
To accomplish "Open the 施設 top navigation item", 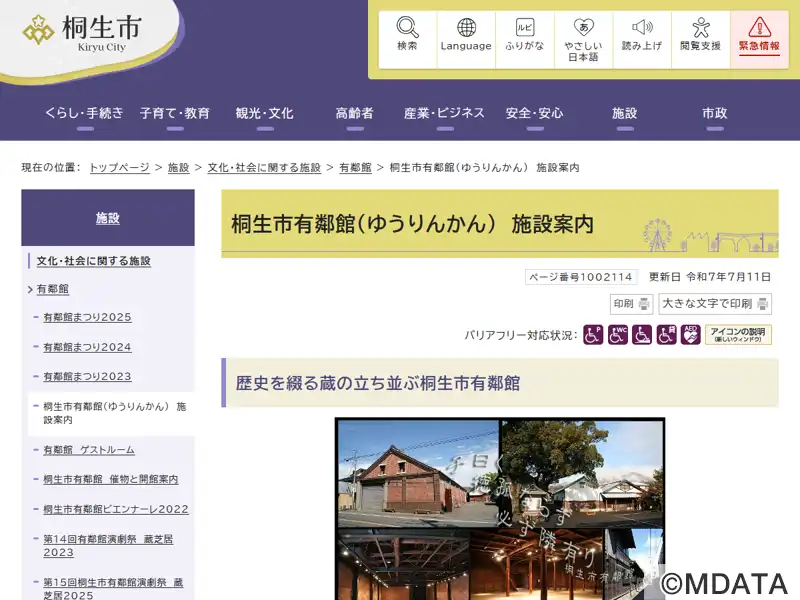I will coord(625,113).
